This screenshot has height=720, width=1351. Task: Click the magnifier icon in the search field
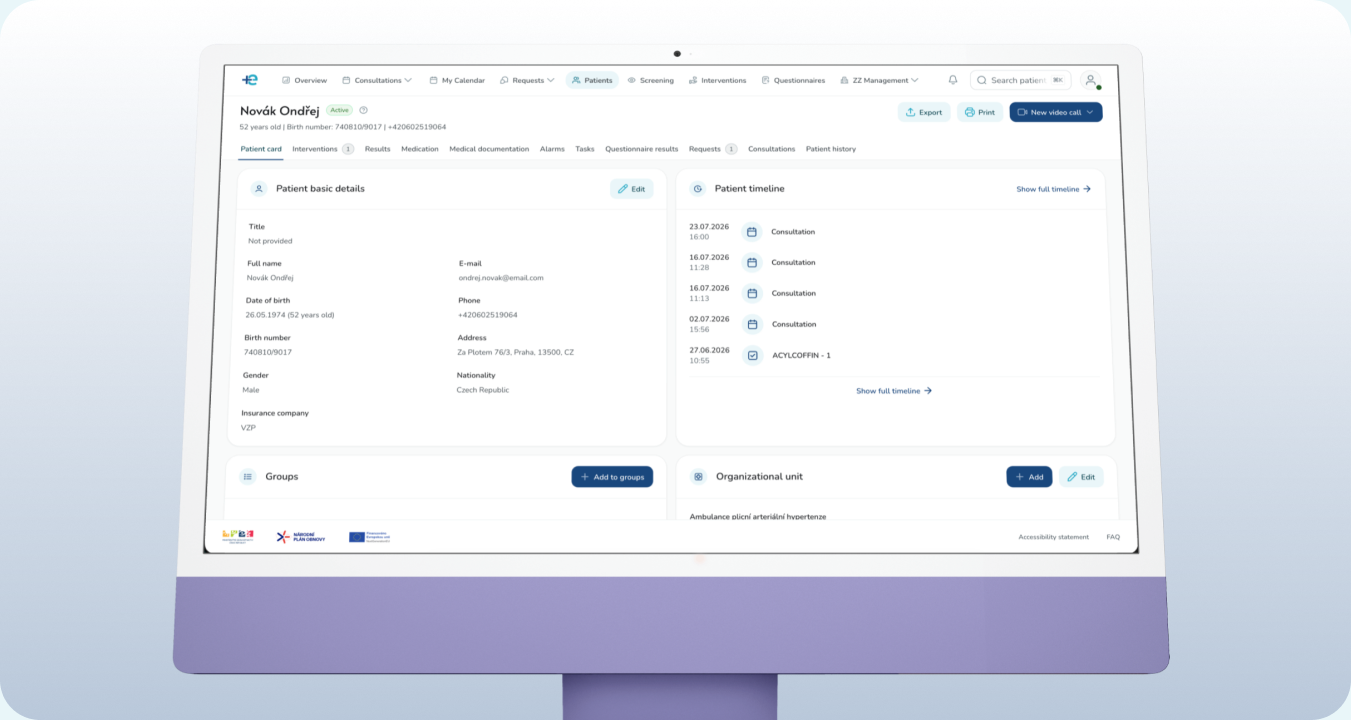click(981, 80)
